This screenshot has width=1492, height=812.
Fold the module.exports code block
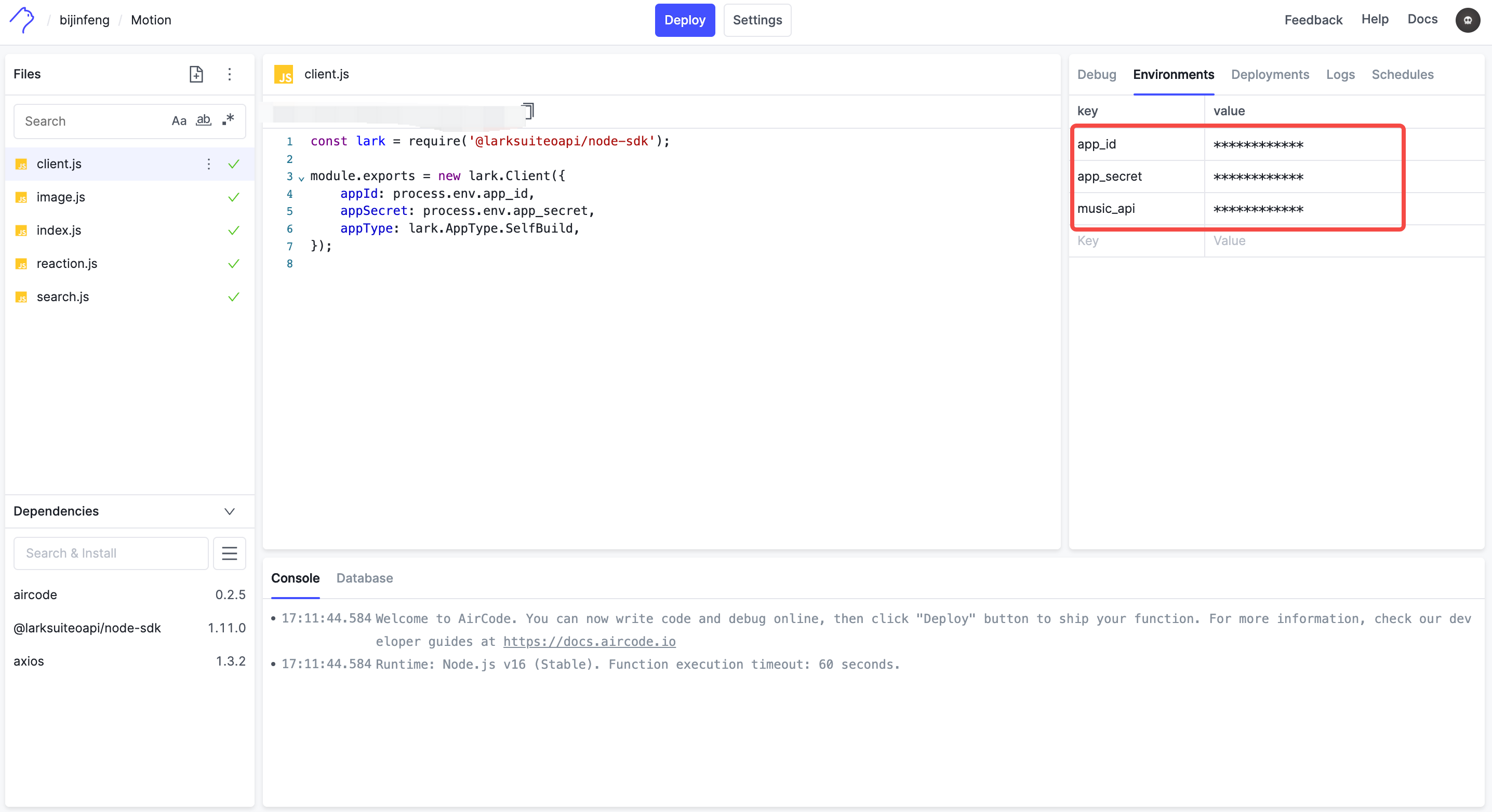click(x=301, y=178)
